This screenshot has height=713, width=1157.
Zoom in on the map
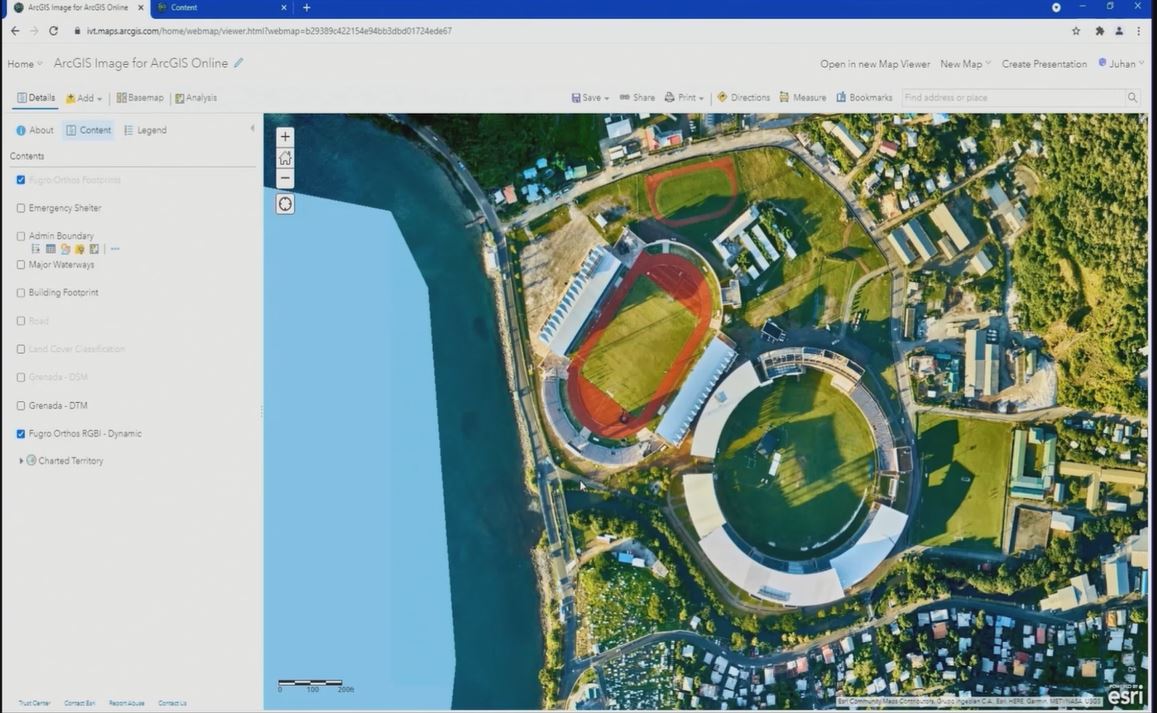click(285, 137)
